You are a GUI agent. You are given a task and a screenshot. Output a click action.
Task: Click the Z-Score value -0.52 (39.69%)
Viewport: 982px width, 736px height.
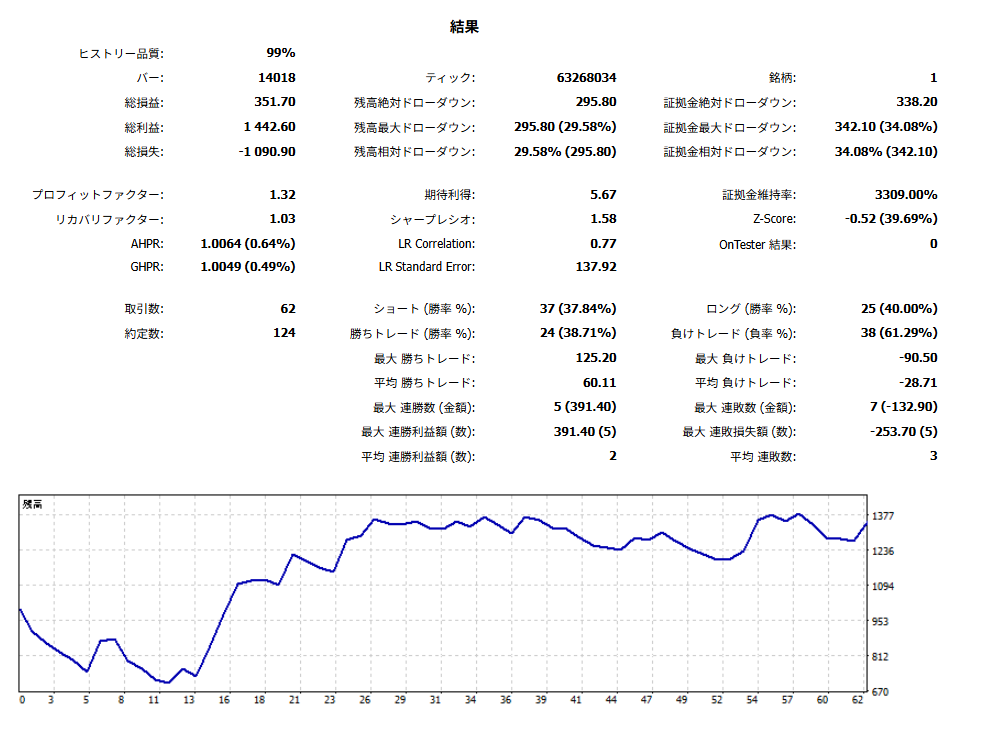pos(891,219)
